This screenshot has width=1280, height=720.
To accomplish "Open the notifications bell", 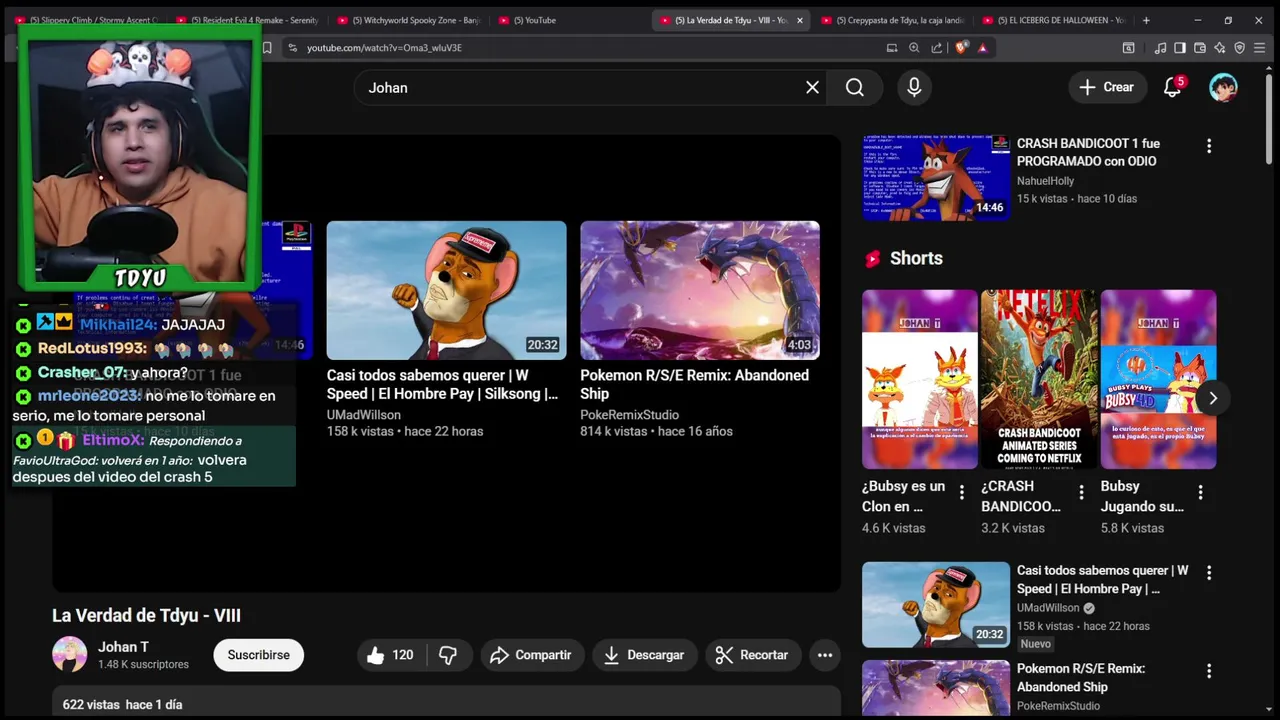I will coord(1173,88).
